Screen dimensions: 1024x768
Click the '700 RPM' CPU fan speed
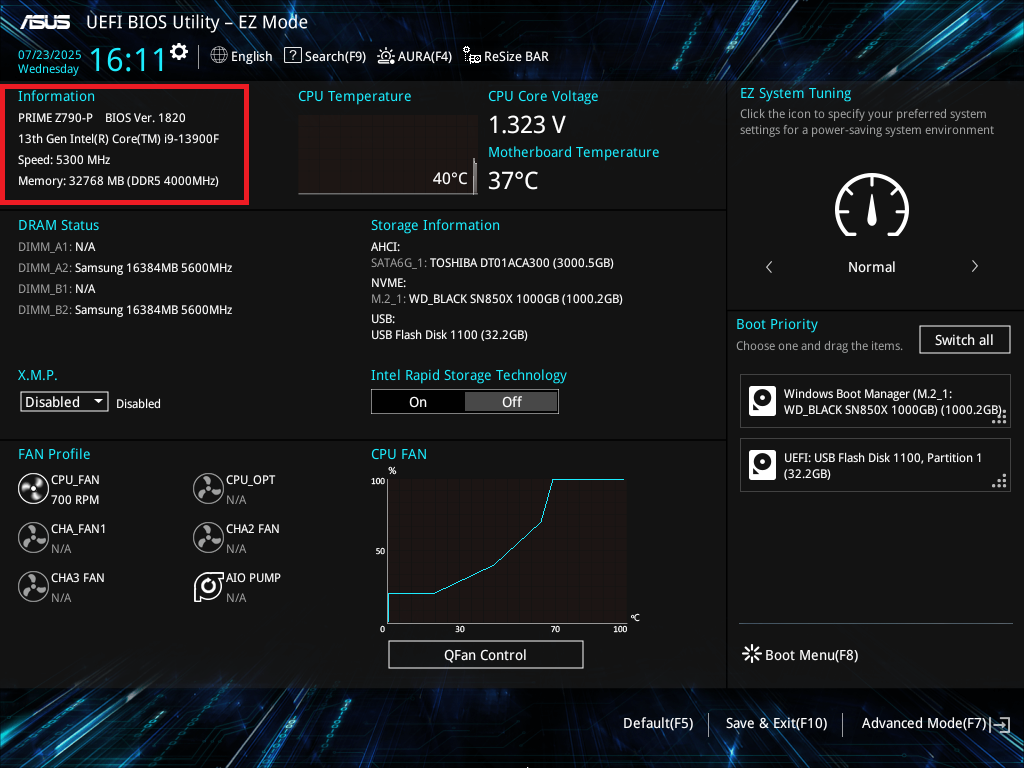coord(75,500)
